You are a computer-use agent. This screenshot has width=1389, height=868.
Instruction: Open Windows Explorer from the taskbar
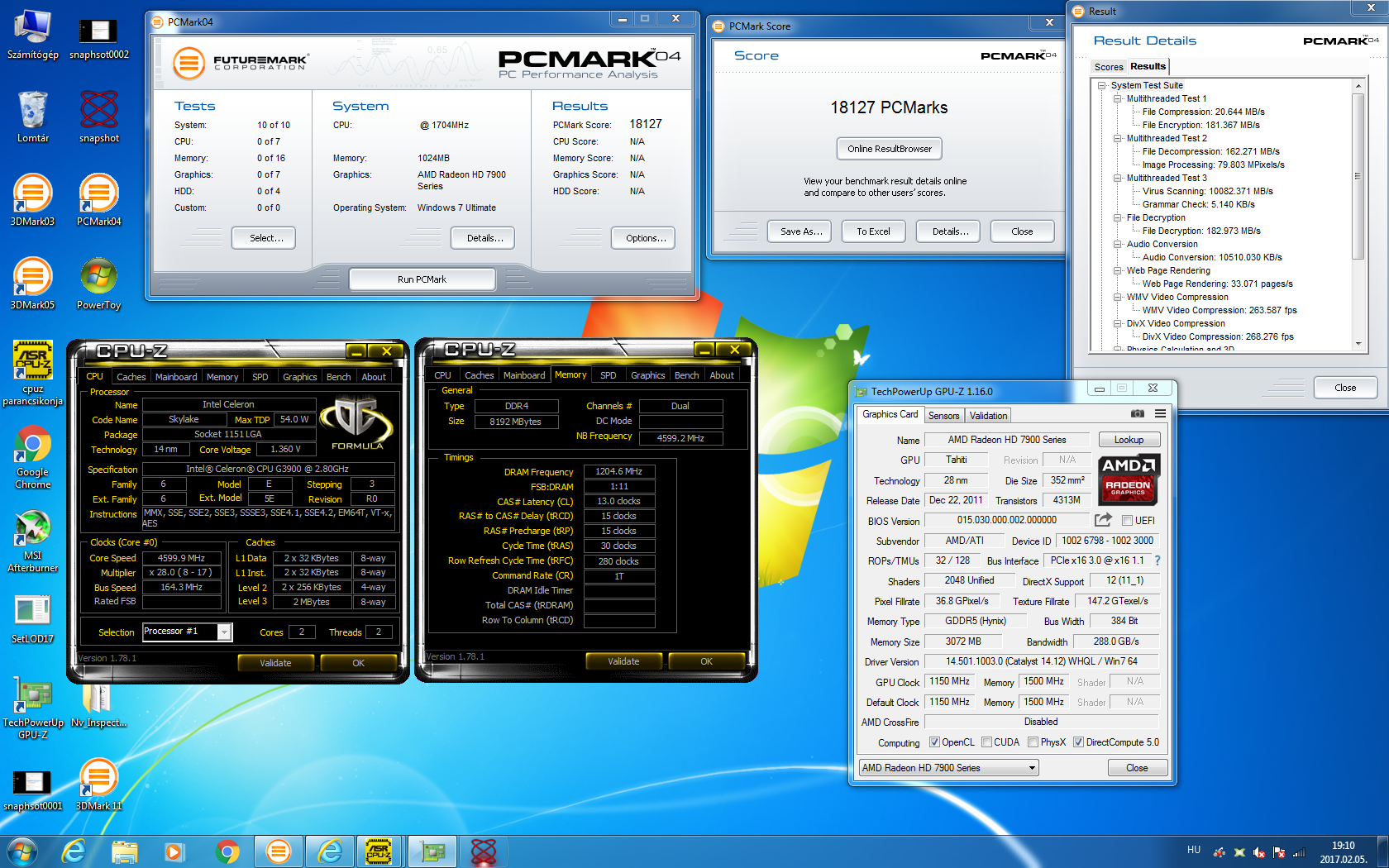(x=125, y=851)
